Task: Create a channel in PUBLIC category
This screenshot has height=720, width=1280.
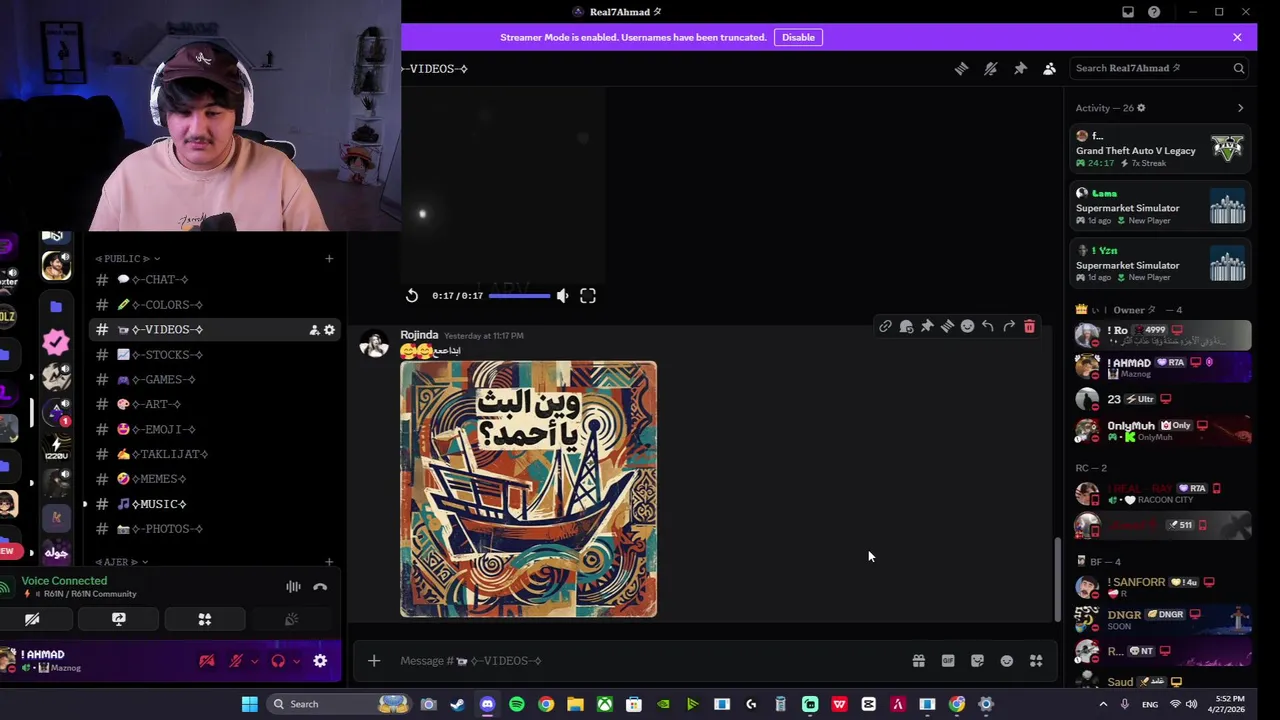Action: [x=329, y=259]
